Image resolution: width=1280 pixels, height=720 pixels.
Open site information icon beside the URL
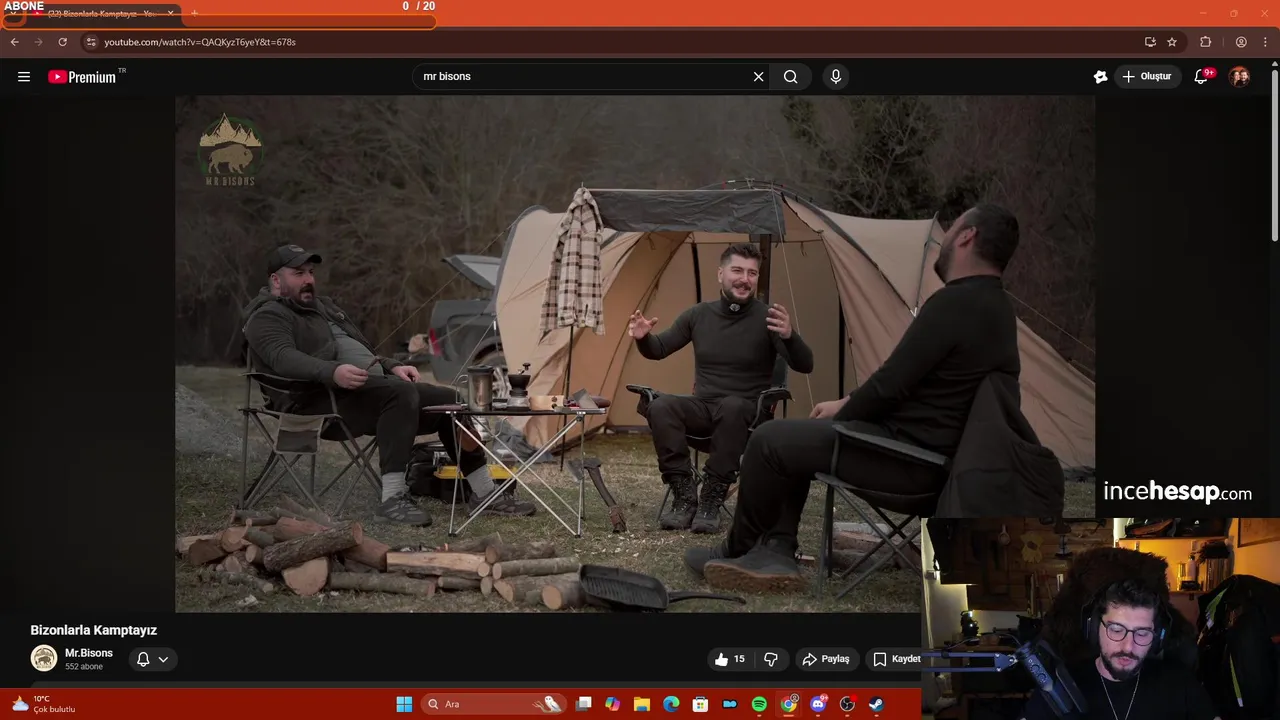(x=91, y=42)
